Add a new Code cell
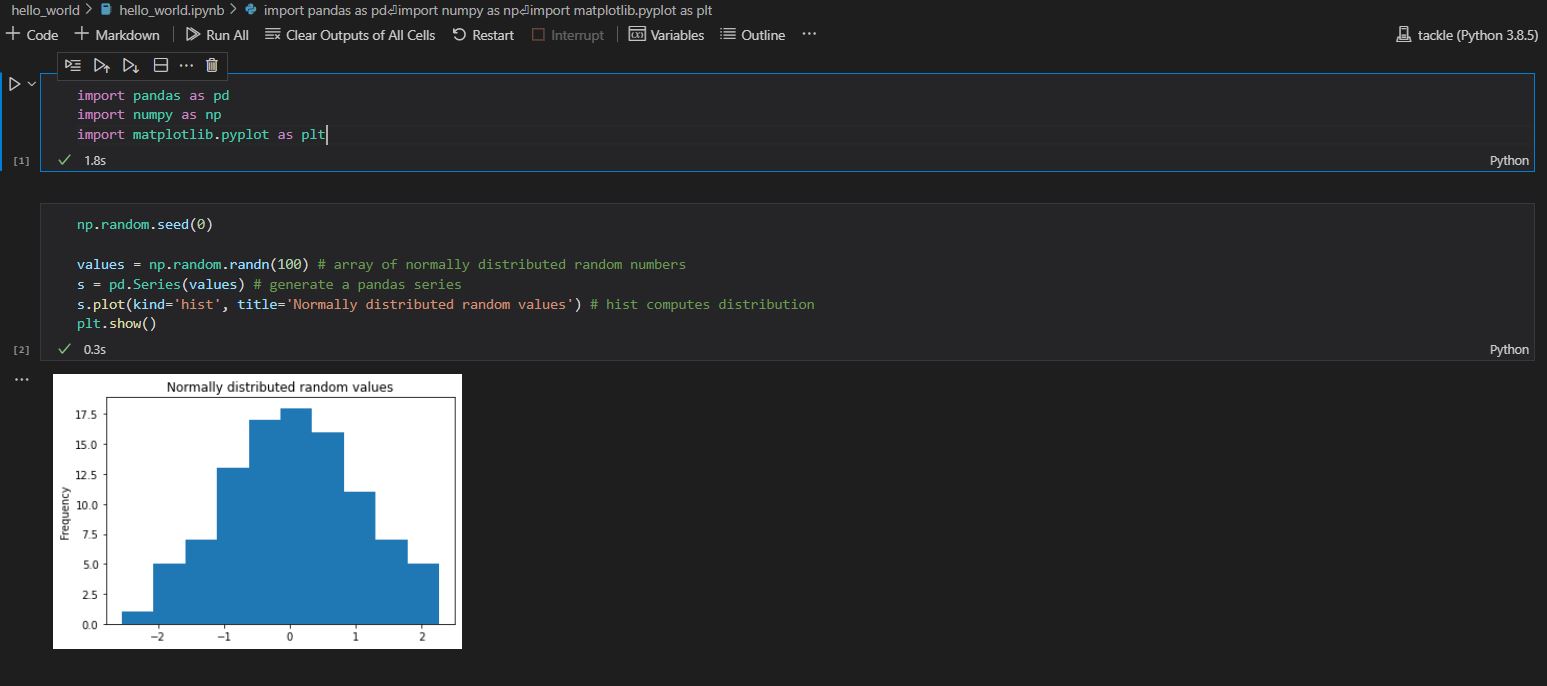 32,35
